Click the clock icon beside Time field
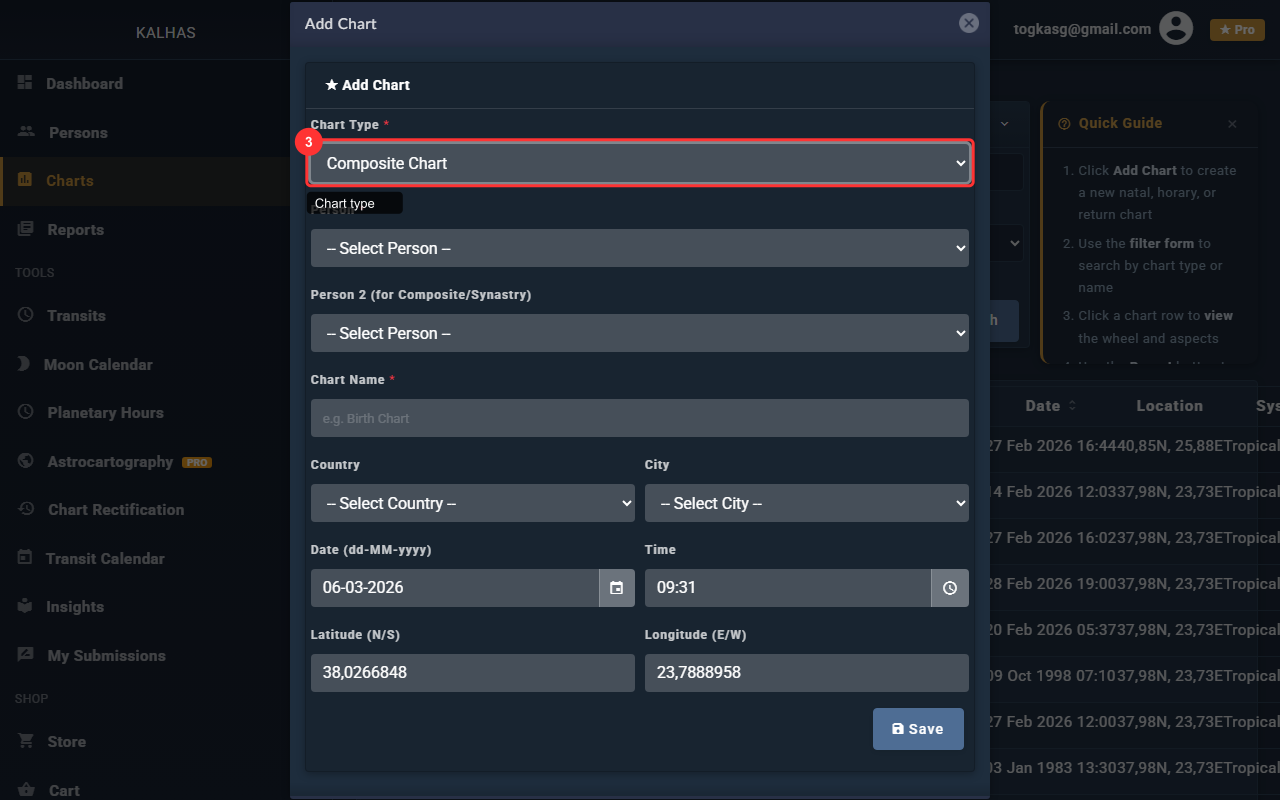 (949, 588)
